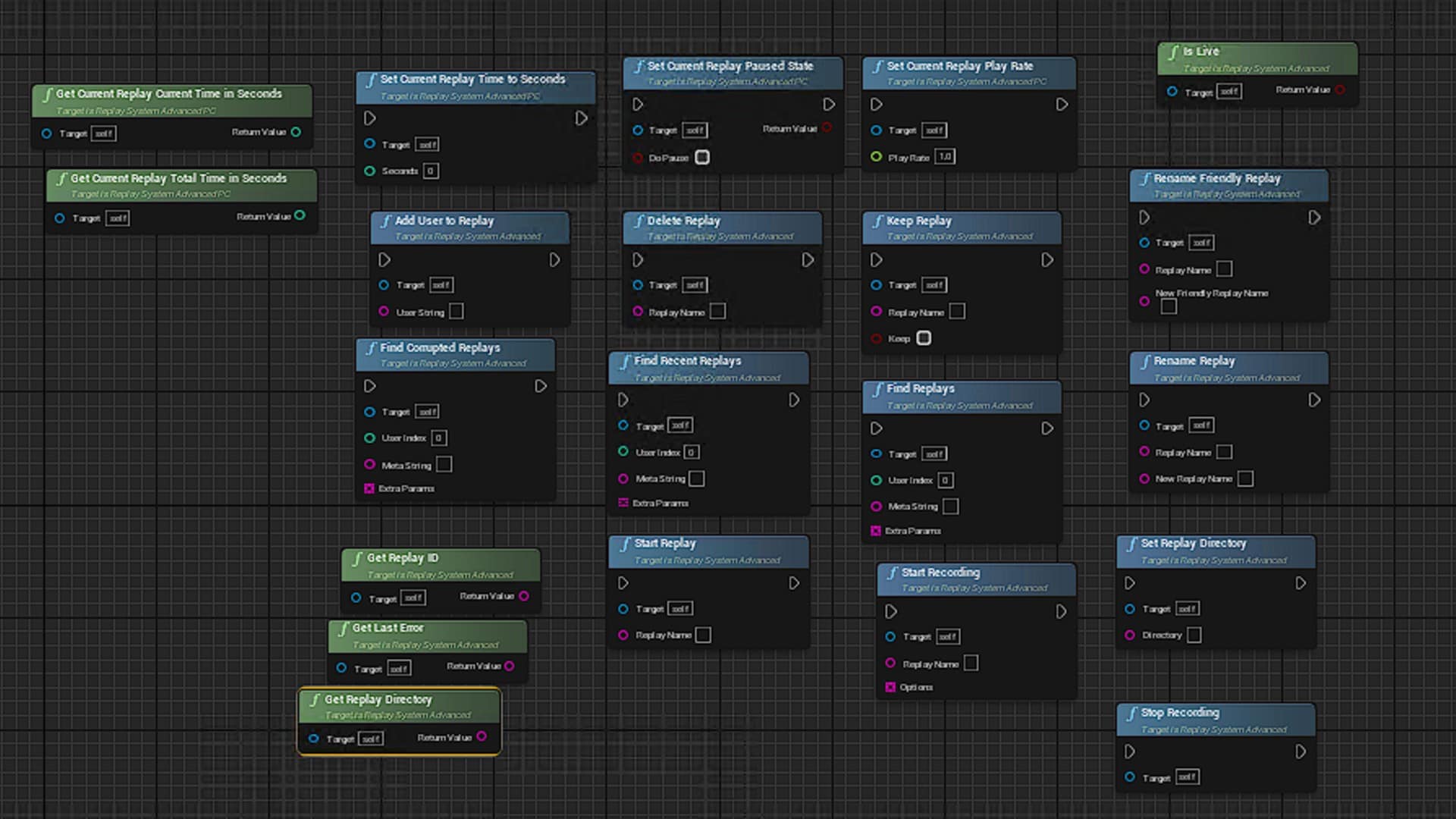Select the exec output arrow on Stop Recording
Screen dimensions: 1456x819
coord(1301,752)
